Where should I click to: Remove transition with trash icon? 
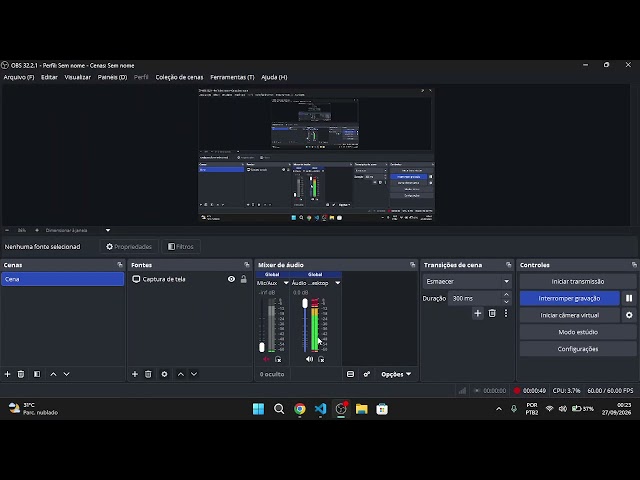[x=492, y=313]
